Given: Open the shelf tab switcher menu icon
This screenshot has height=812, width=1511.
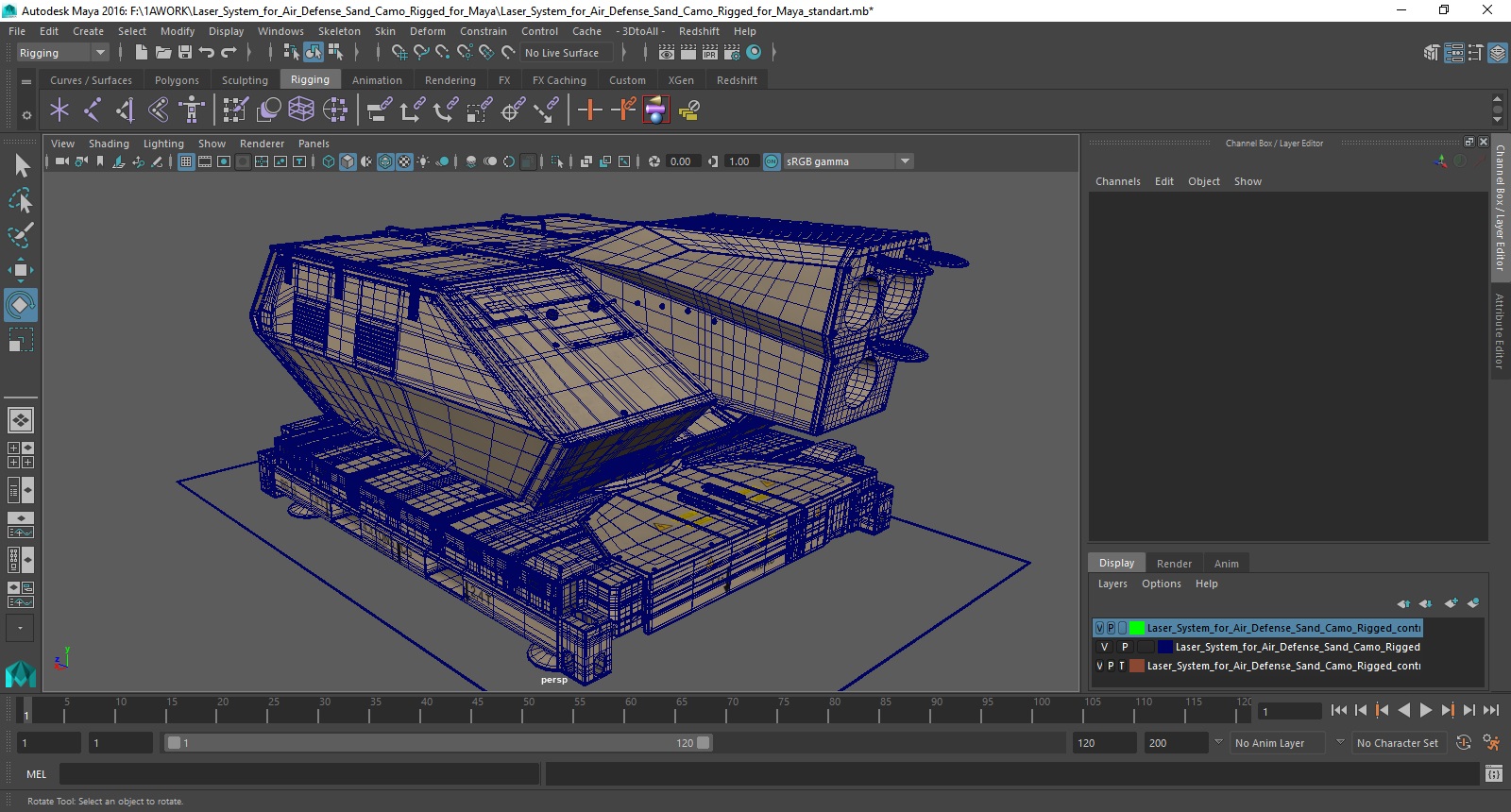Looking at the screenshot, I should tap(26, 82).
